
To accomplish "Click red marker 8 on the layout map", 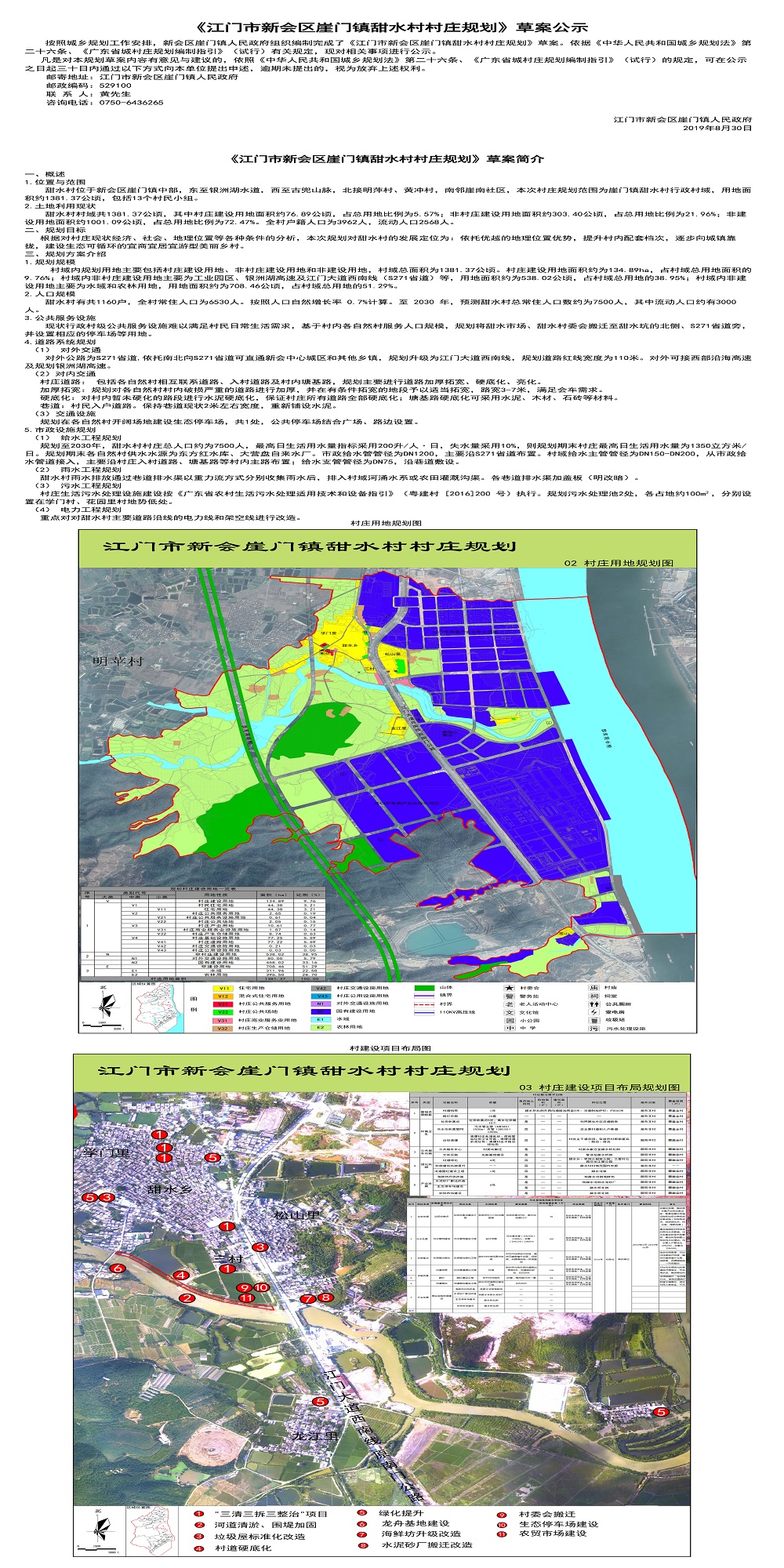I will tap(326, 1298).
